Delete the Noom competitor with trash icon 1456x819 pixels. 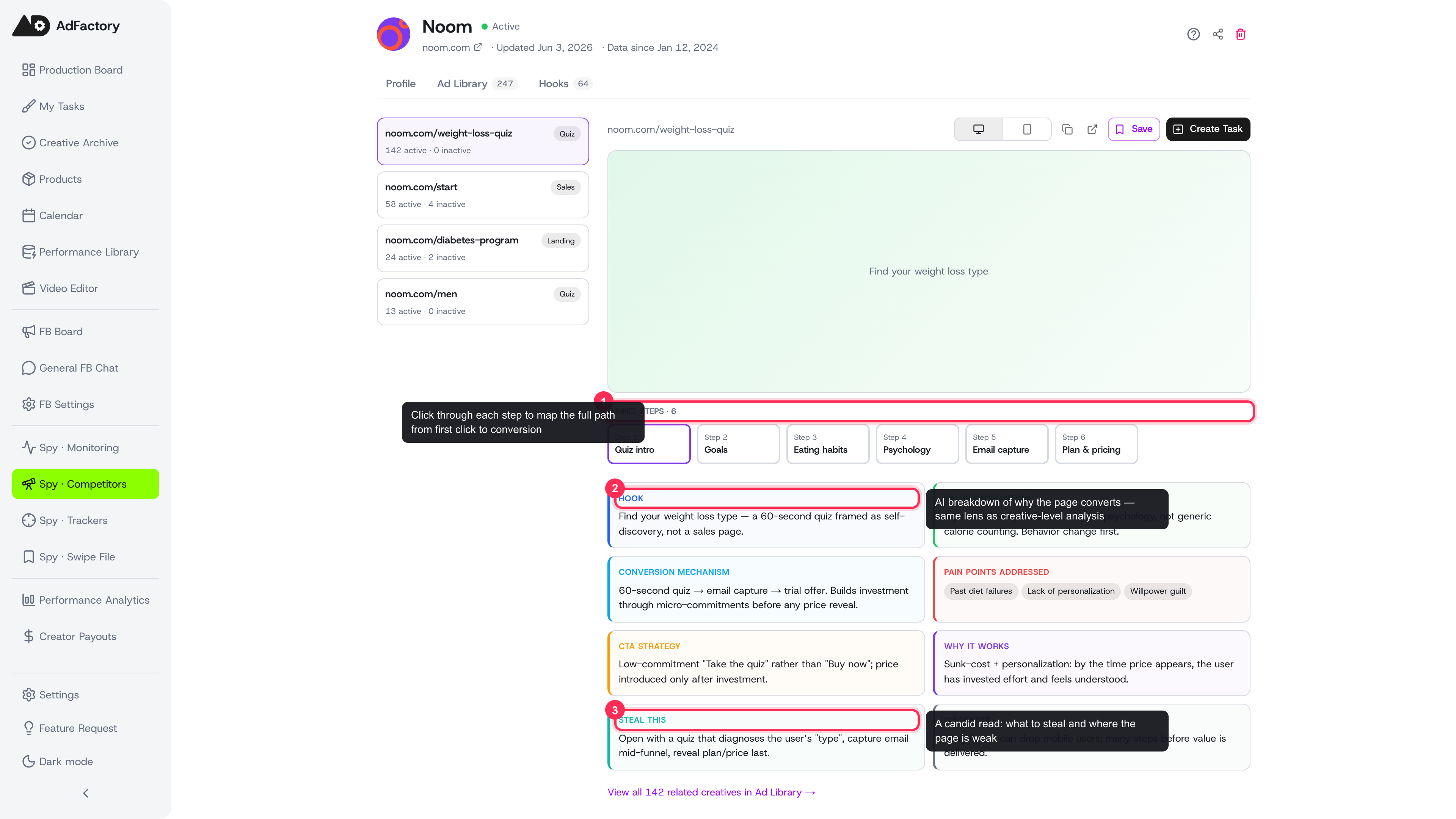click(1241, 35)
